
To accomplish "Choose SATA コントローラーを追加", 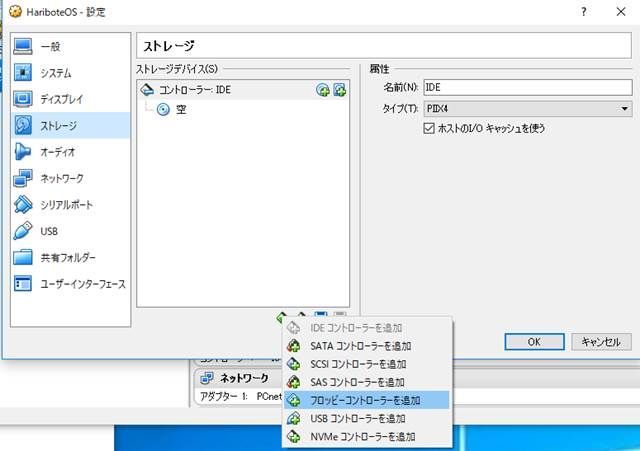I will (x=367, y=346).
